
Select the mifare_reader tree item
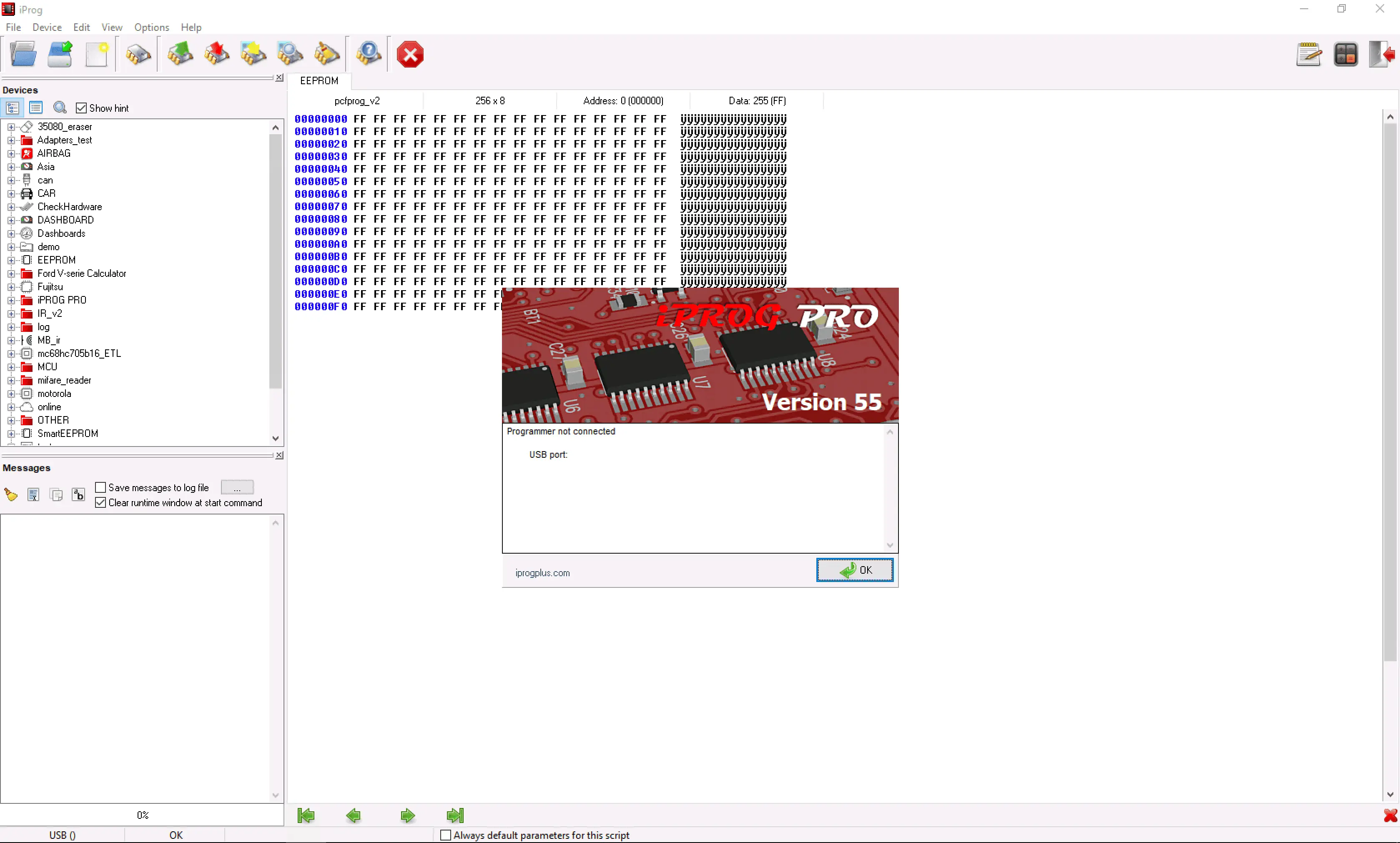pos(64,381)
